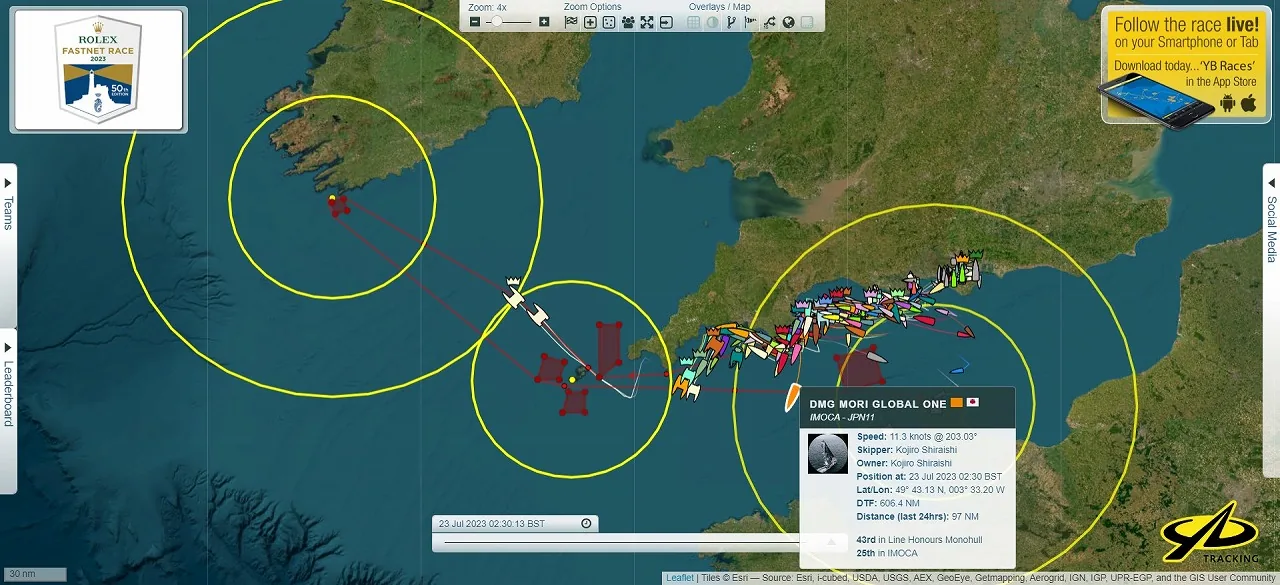This screenshot has width=1280, height=585.
Task: Click the timeline clock icon
Action: coord(586,523)
